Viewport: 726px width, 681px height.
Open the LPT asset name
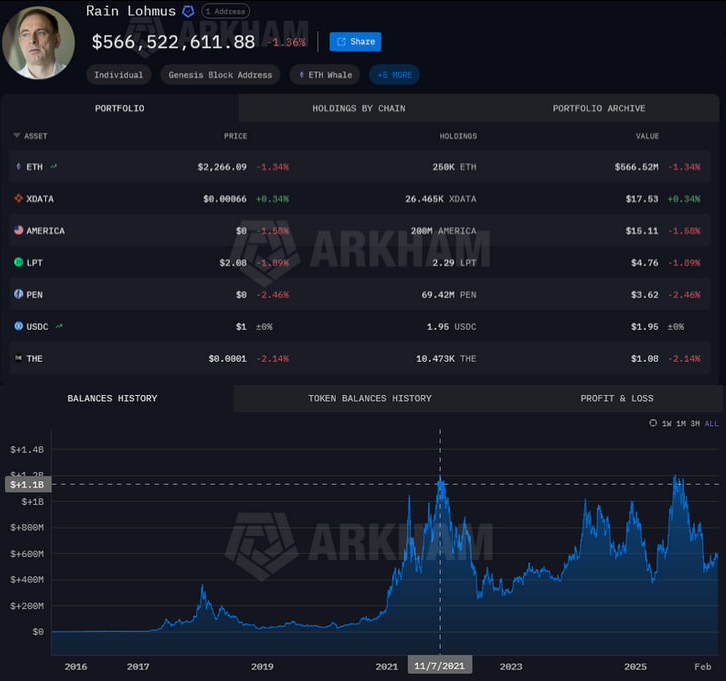pos(34,263)
